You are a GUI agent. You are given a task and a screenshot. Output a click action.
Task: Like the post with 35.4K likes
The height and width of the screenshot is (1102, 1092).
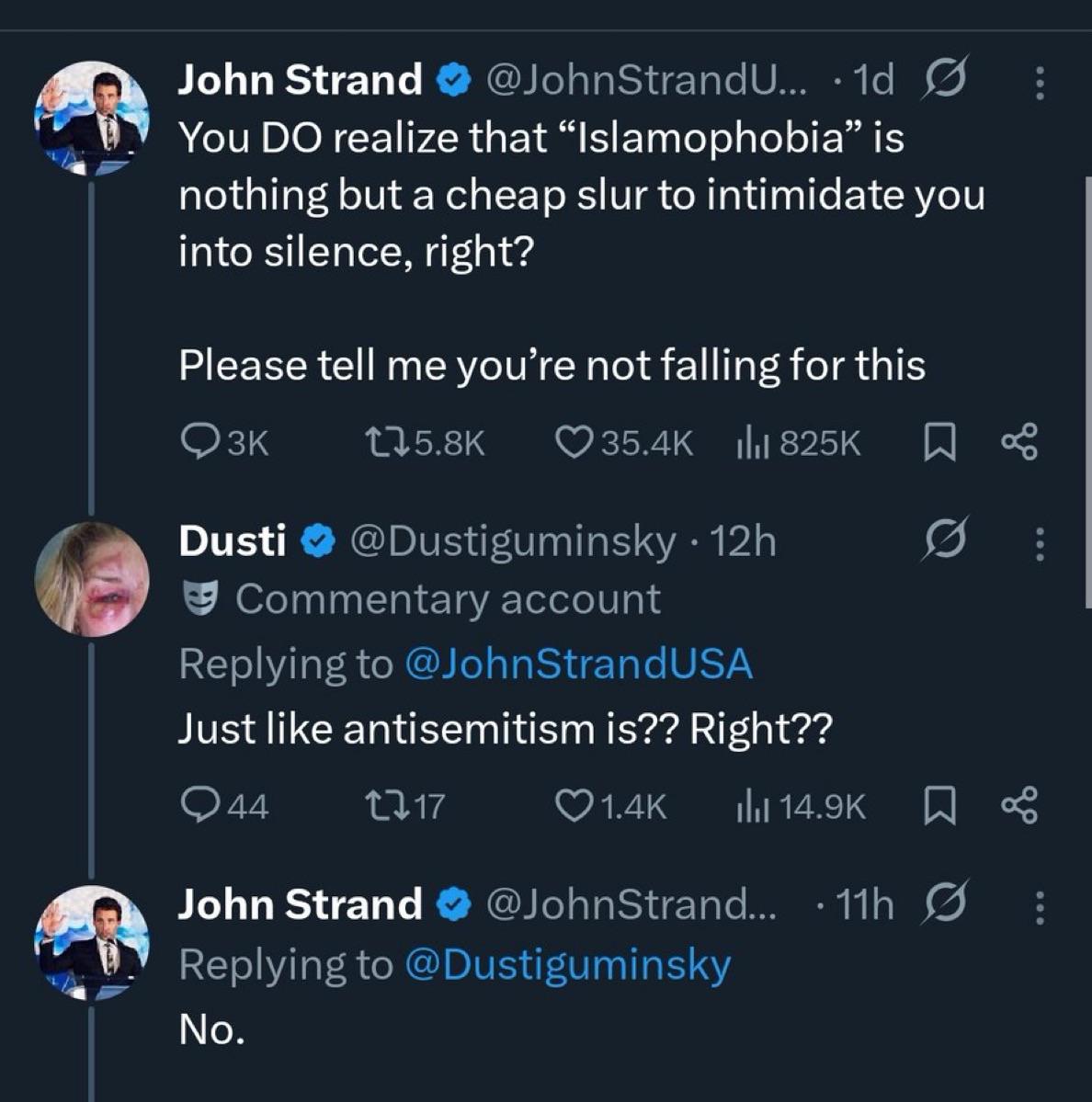[624, 443]
